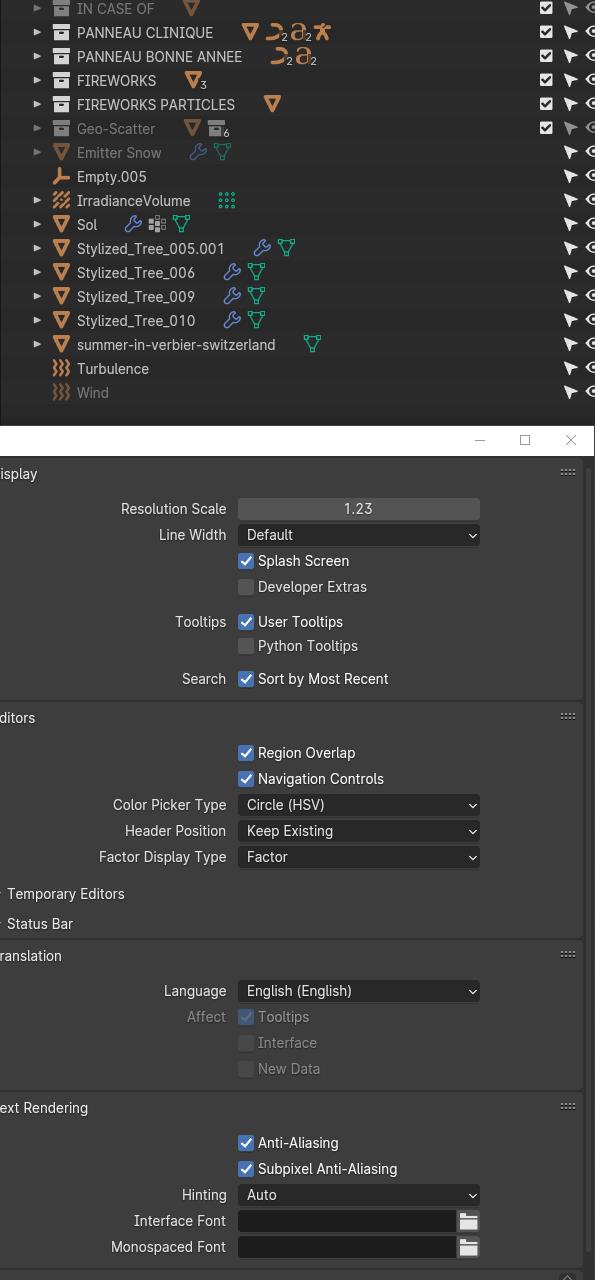Screen dimensions: 595x1280
Task: Click the summer-in-verbier-switzerland mesh data icon
Action: [312, 344]
